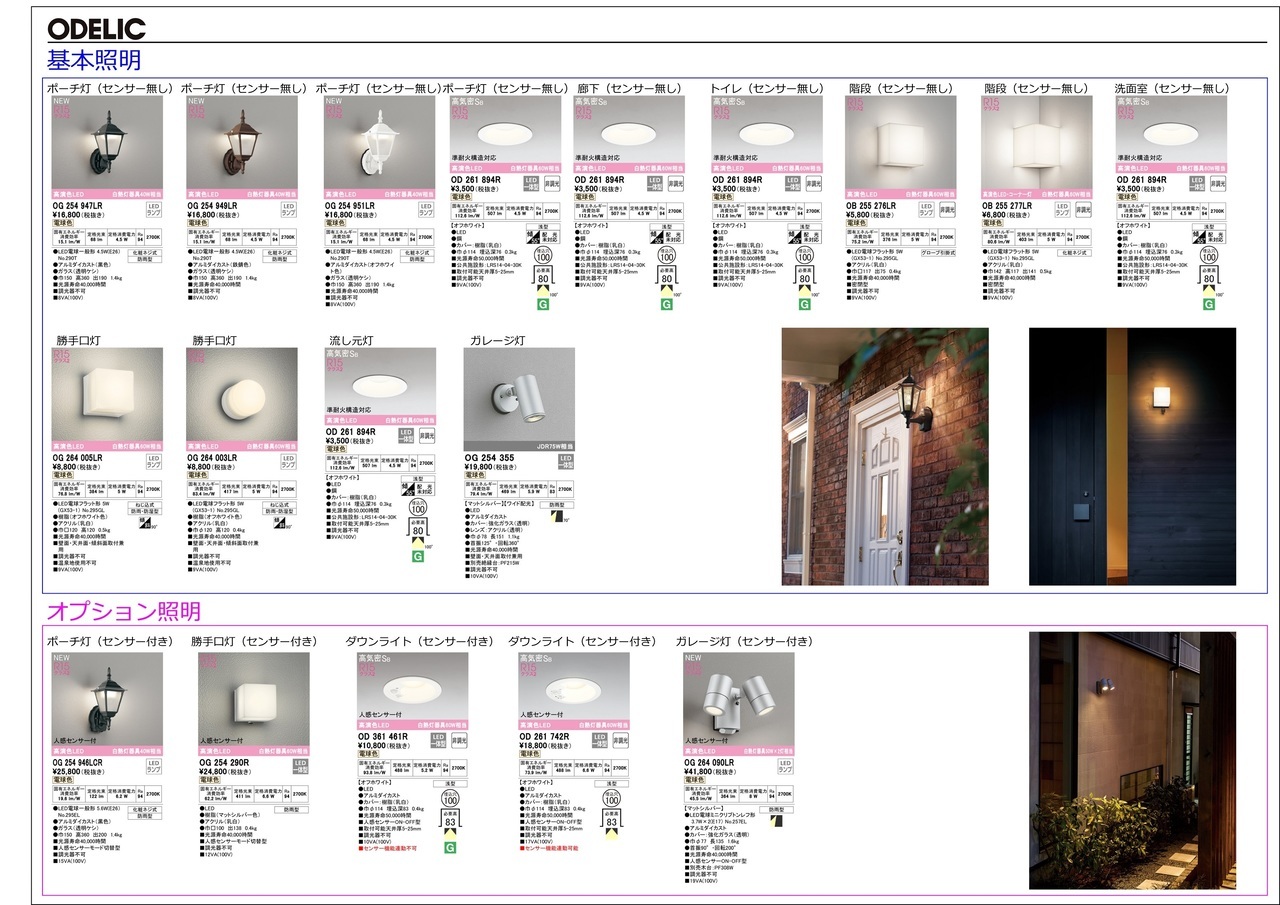Select model number OG 254 951LR
The image size is (1280, 905).
click(349, 205)
